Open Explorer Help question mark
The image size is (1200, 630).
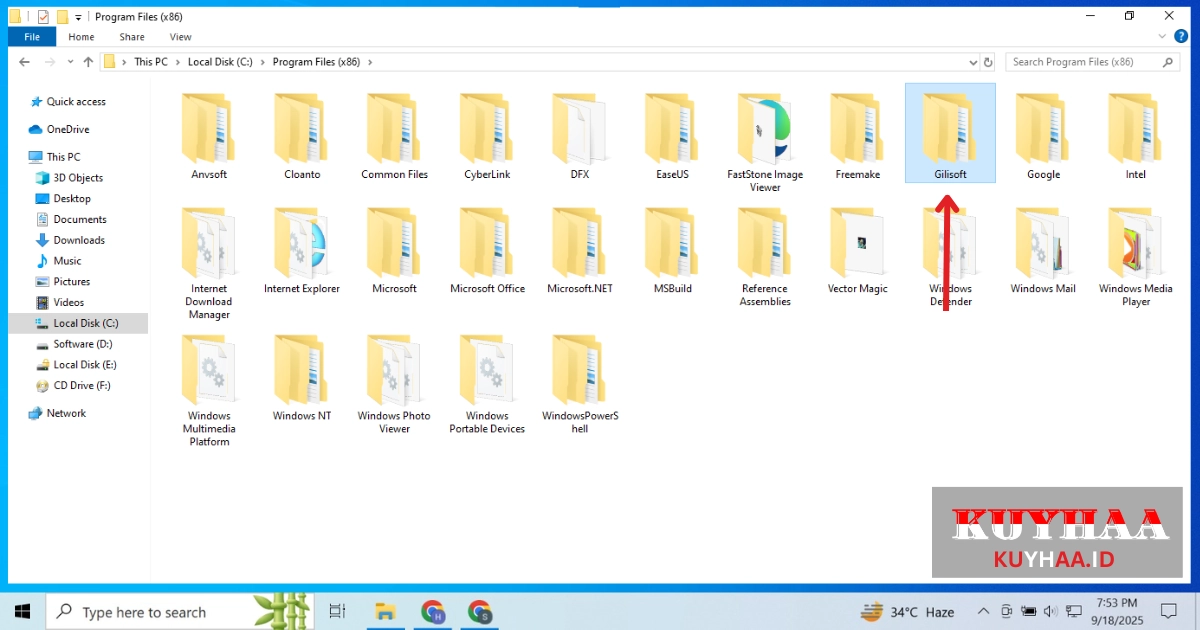click(1181, 36)
